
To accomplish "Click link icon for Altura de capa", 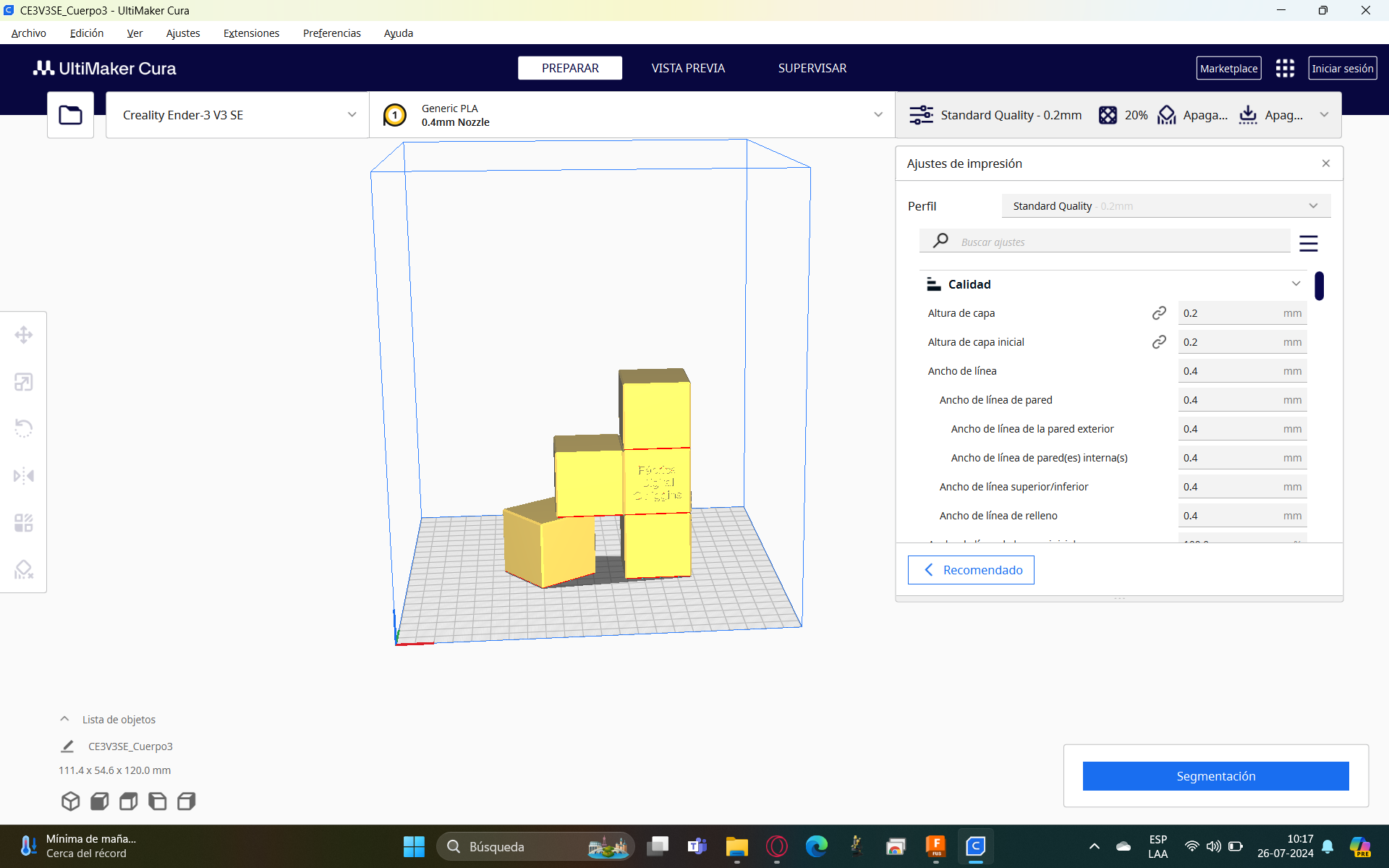I will coord(1159,312).
